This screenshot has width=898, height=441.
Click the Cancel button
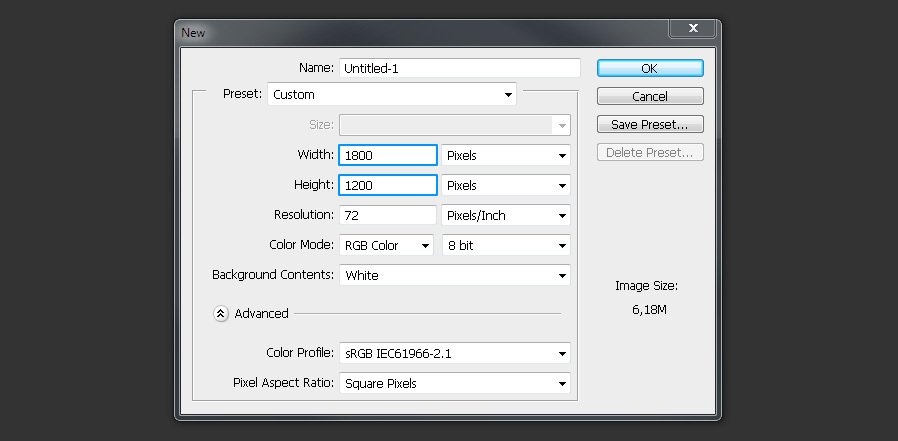click(650, 96)
